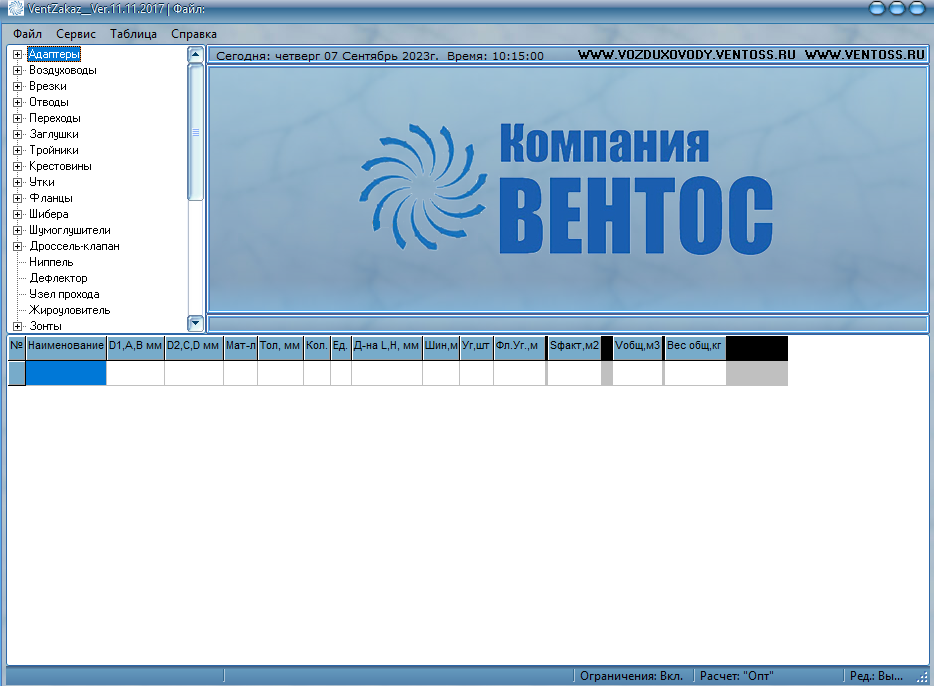The image size is (934, 686).
Task: Select Ниппель in the parts tree
Action: click(51, 263)
